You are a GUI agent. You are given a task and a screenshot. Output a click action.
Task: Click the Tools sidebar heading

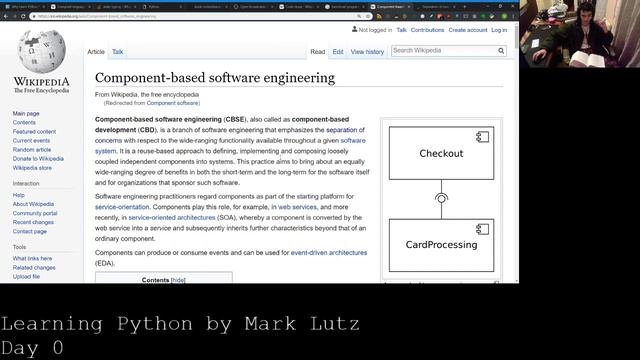click(x=19, y=247)
